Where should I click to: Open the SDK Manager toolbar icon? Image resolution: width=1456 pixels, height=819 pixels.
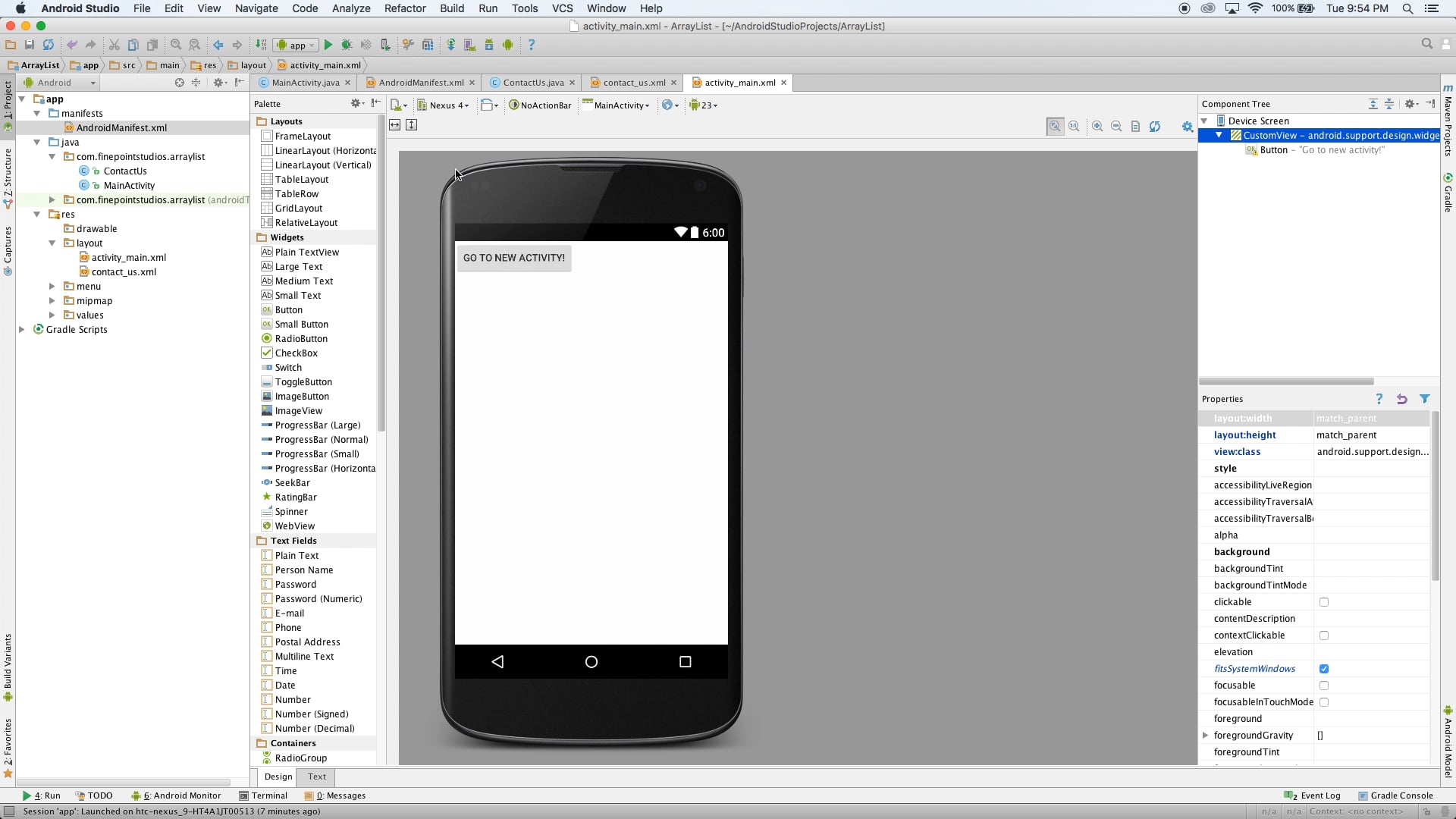(x=490, y=45)
